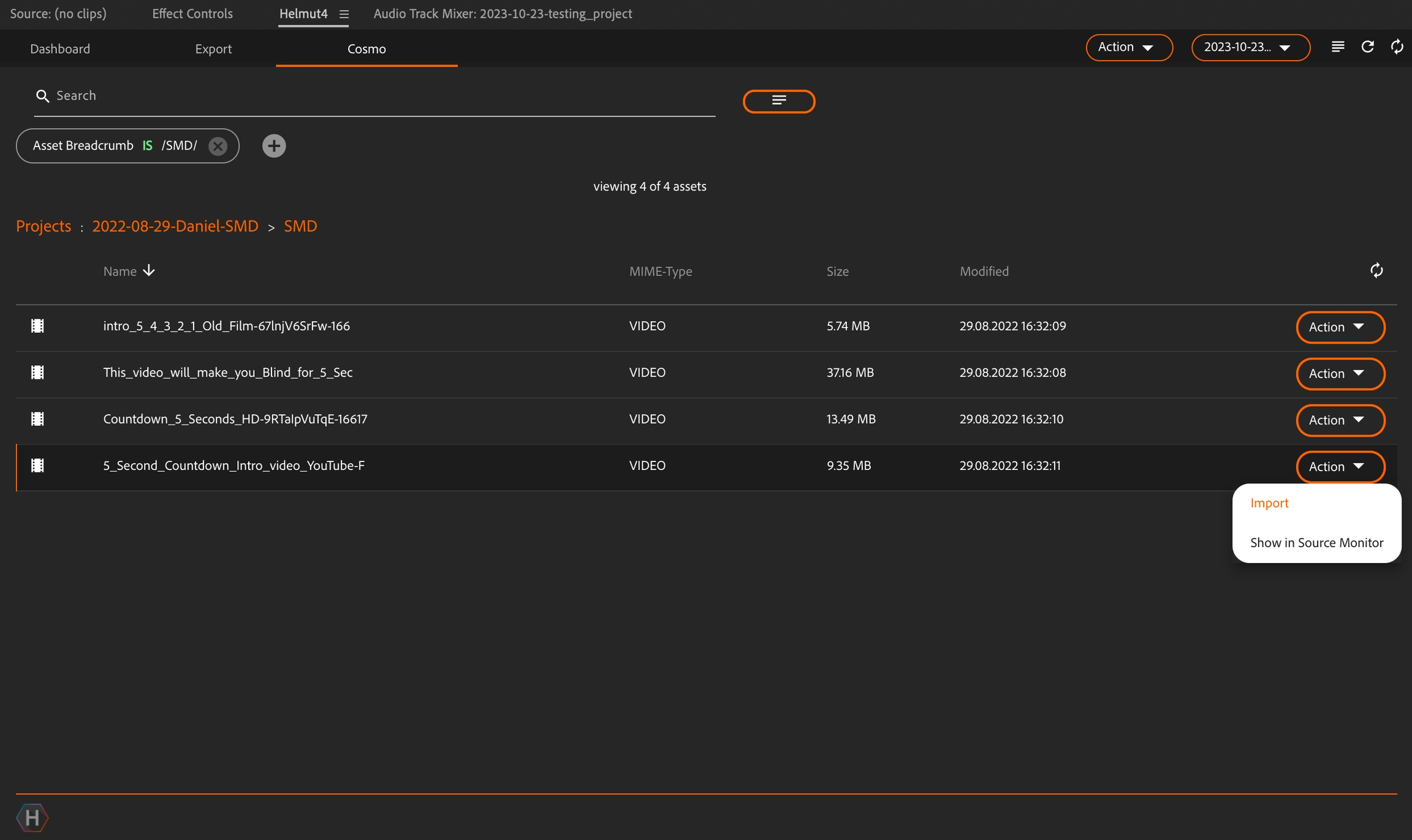Navigate to 2022-08-29-Daniel-SMD breadcrumb link
Image resolution: width=1412 pixels, height=840 pixels.
(175, 226)
